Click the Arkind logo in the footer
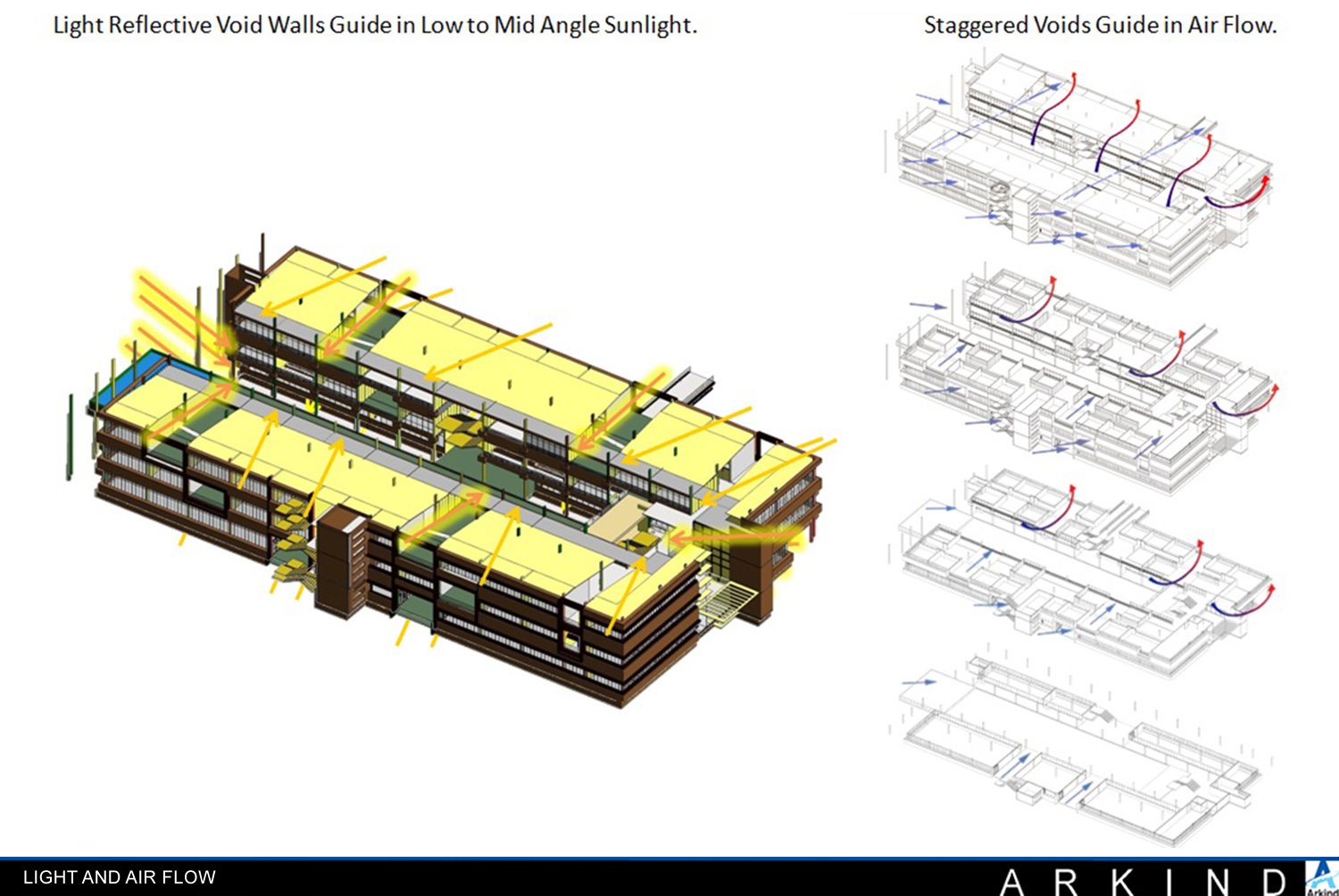The width and height of the screenshot is (1339, 896). click(x=1322, y=878)
